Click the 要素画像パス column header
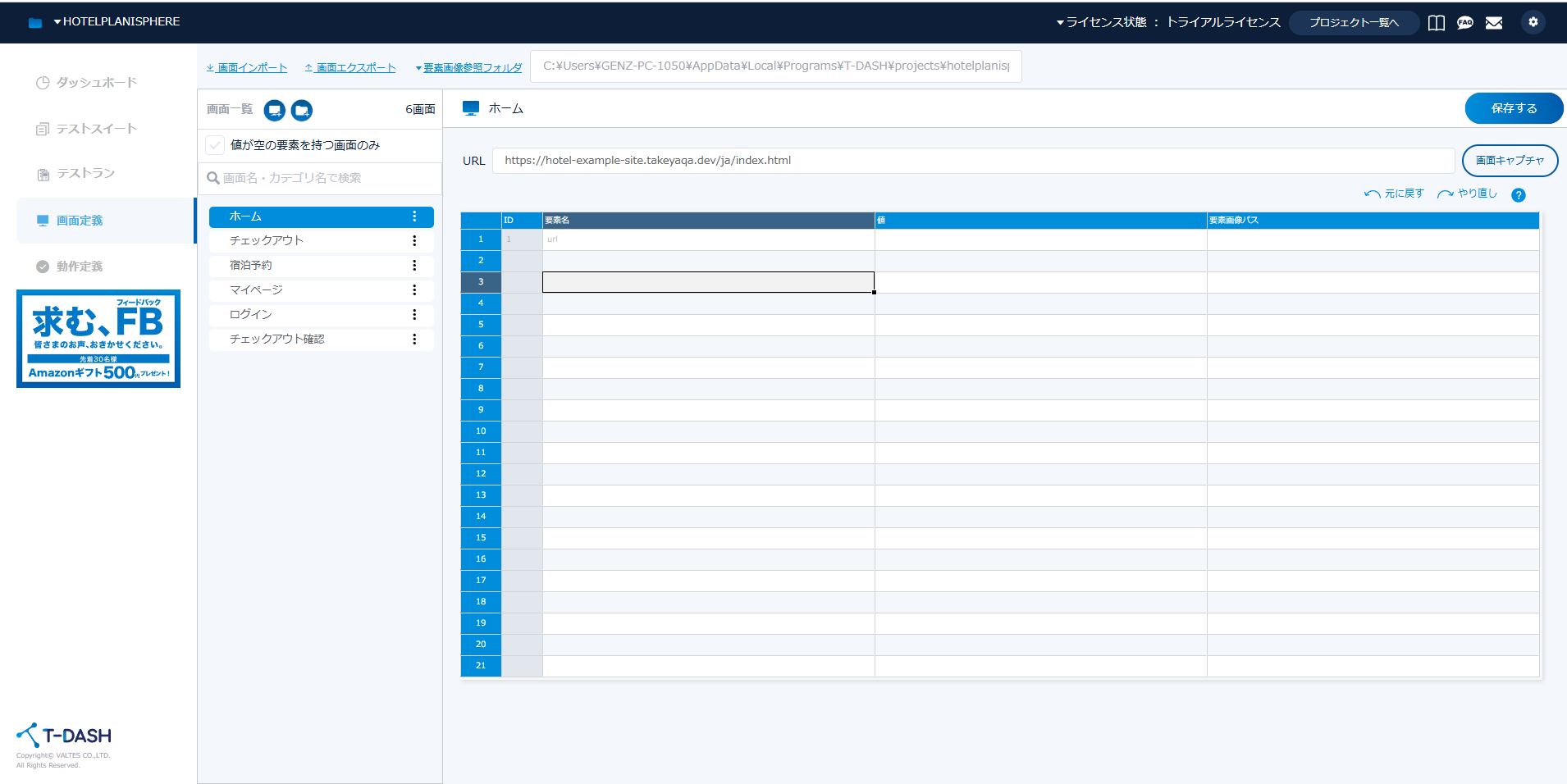1567x784 pixels. click(x=1373, y=221)
